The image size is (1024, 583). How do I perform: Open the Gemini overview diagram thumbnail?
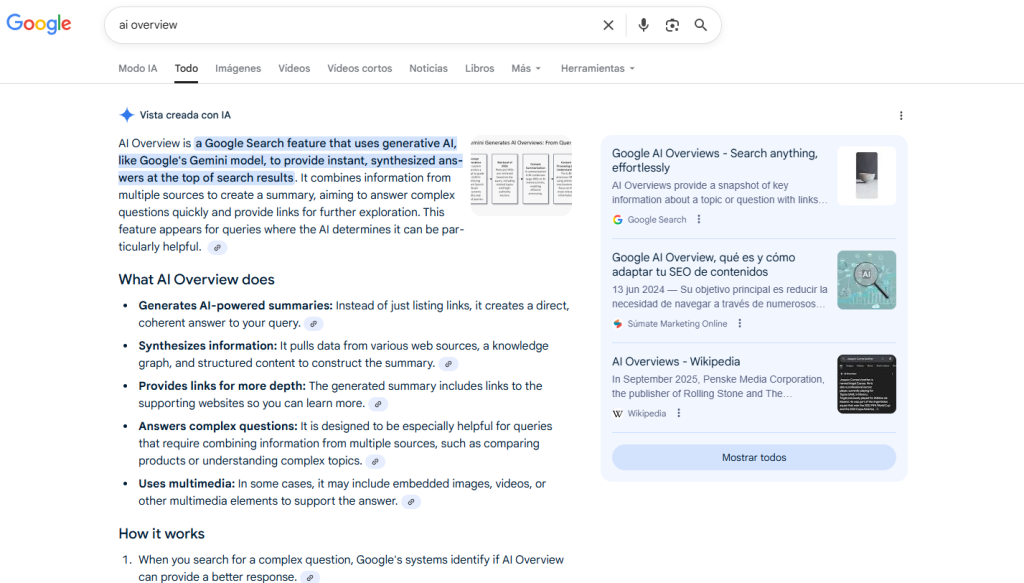[x=521, y=175]
